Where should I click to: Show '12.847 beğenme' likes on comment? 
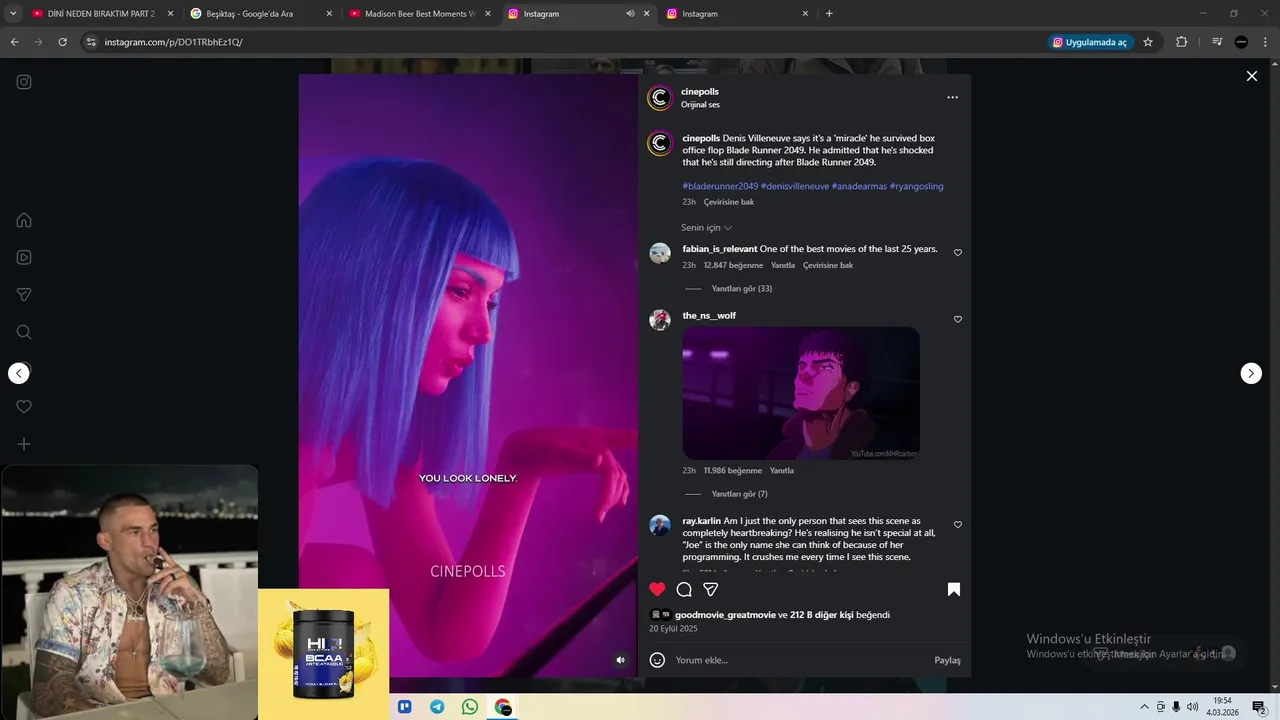coord(733,266)
